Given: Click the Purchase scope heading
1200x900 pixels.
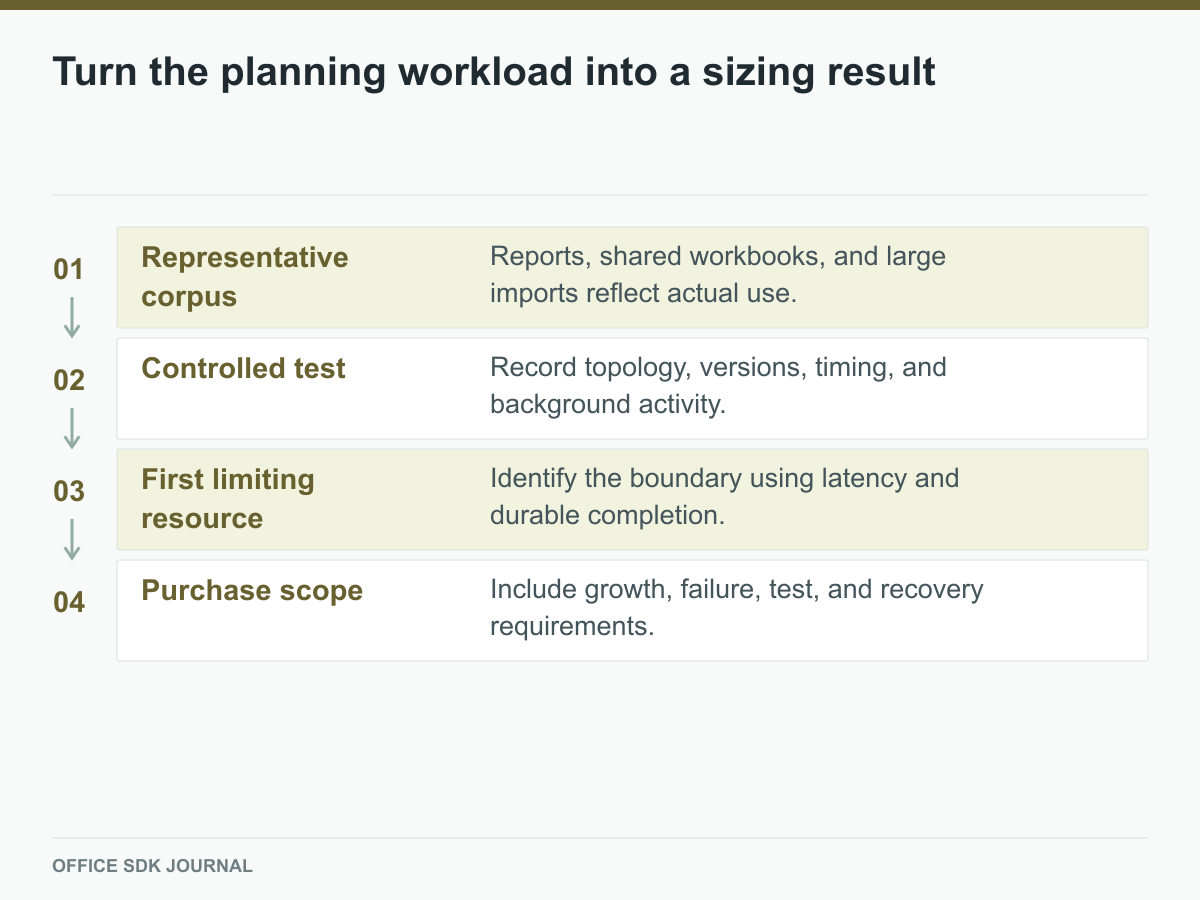Looking at the screenshot, I should pos(252,590).
